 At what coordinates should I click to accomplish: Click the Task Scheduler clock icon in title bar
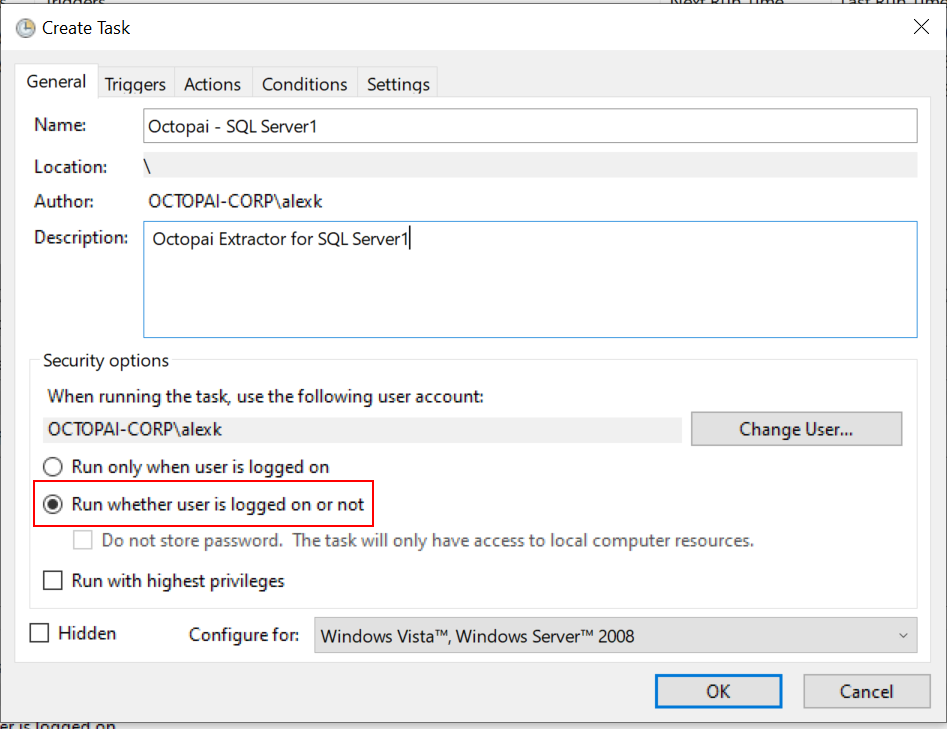tap(26, 28)
